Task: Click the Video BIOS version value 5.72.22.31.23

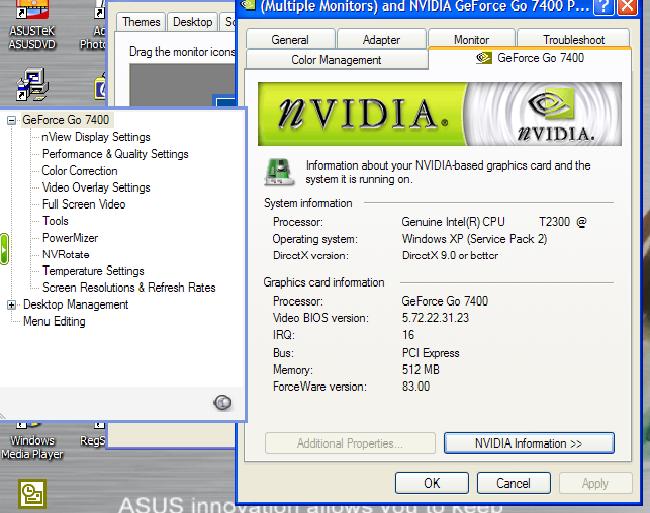Action: coord(435,318)
